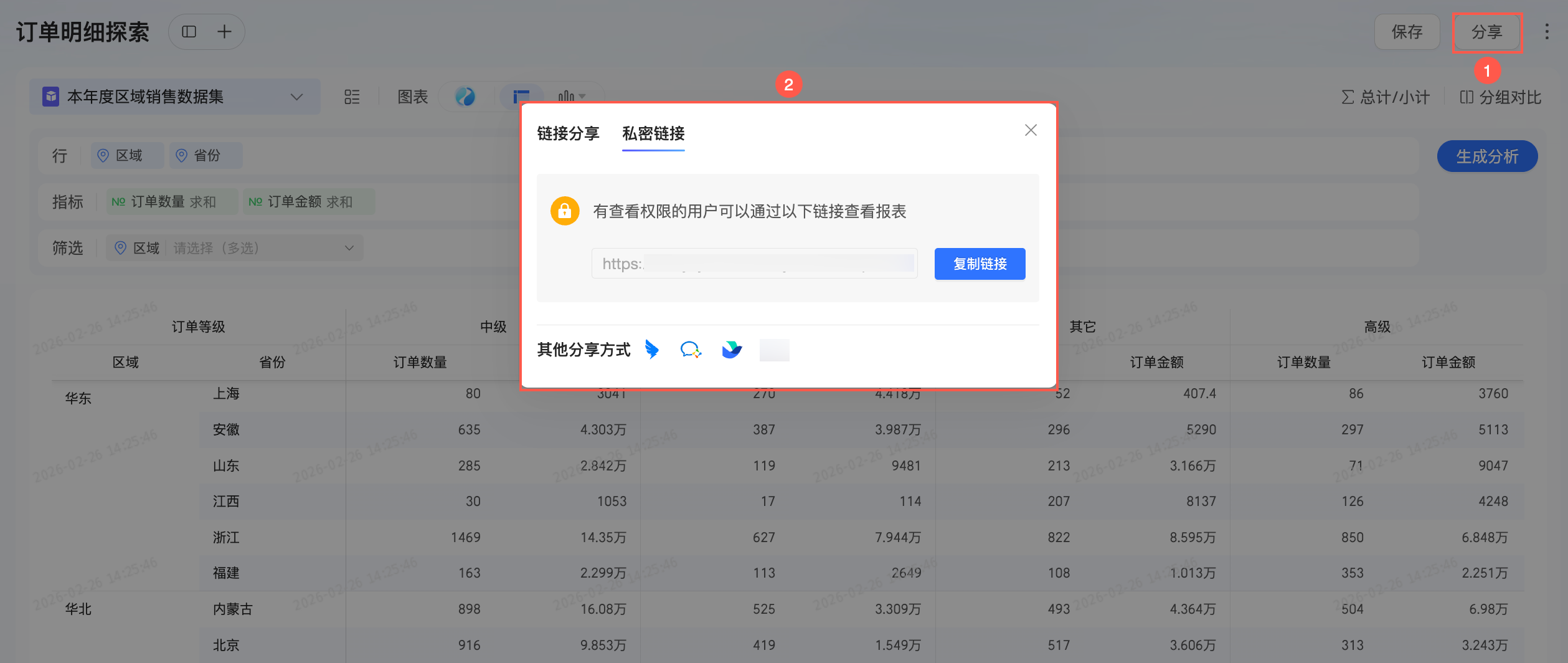The image size is (1568, 663).
Task: Switch to the 私密链接 tab
Action: tap(653, 133)
